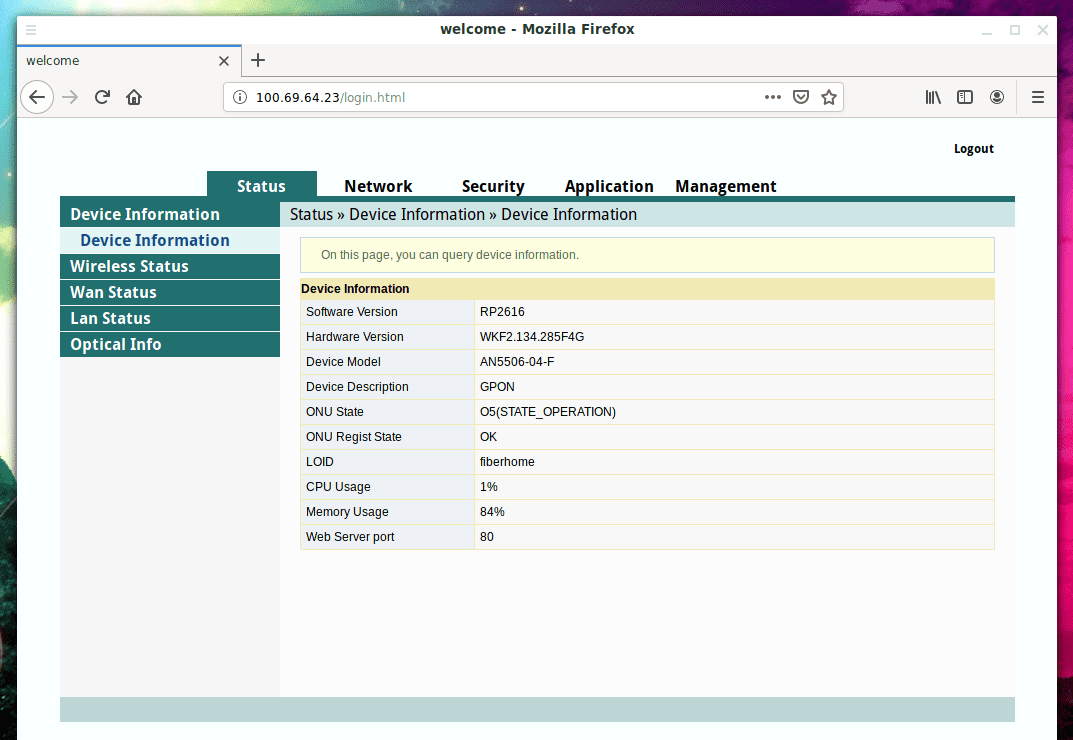Switch to the Network tab
Image resolution: width=1073 pixels, height=740 pixels.
(378, 186)
